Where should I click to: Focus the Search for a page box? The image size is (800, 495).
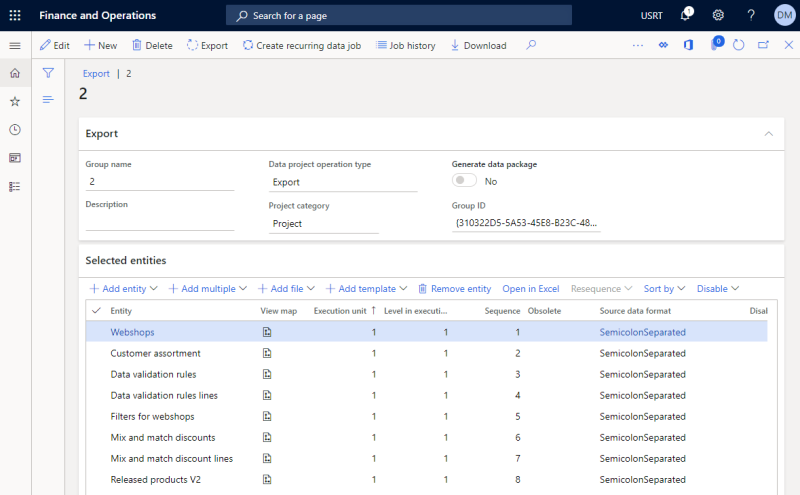[398, 15]
